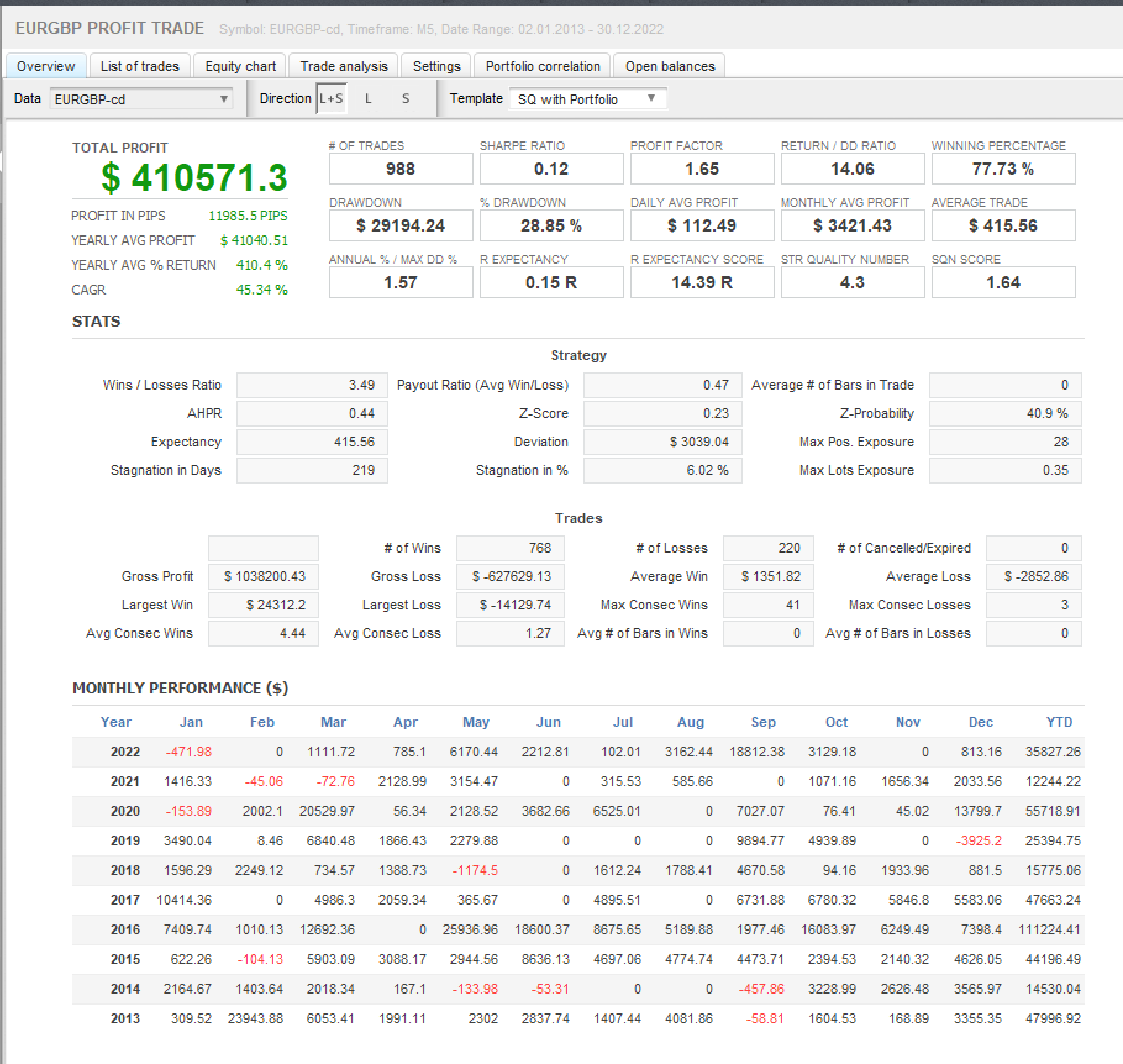Click the Winning Percentage 77.73 % box

point(1003,169)
